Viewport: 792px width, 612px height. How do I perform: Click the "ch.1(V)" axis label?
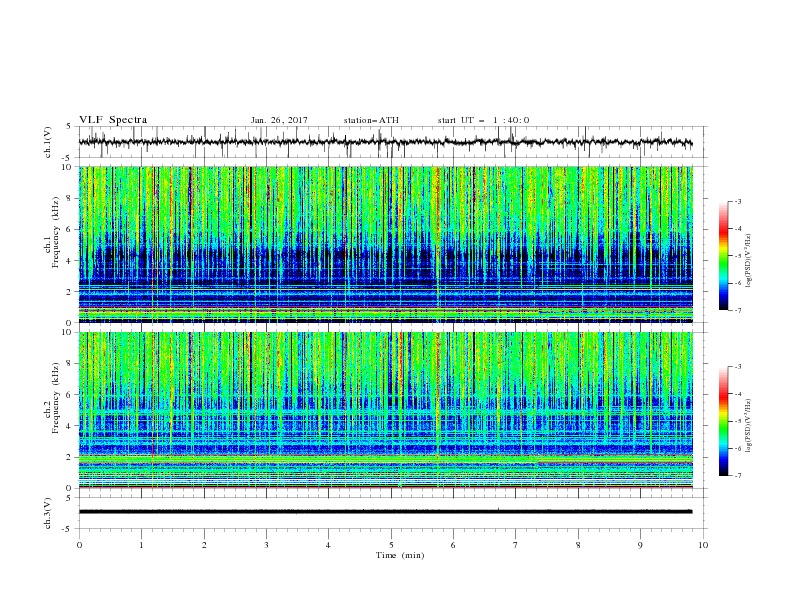click(x=48, y=142)
